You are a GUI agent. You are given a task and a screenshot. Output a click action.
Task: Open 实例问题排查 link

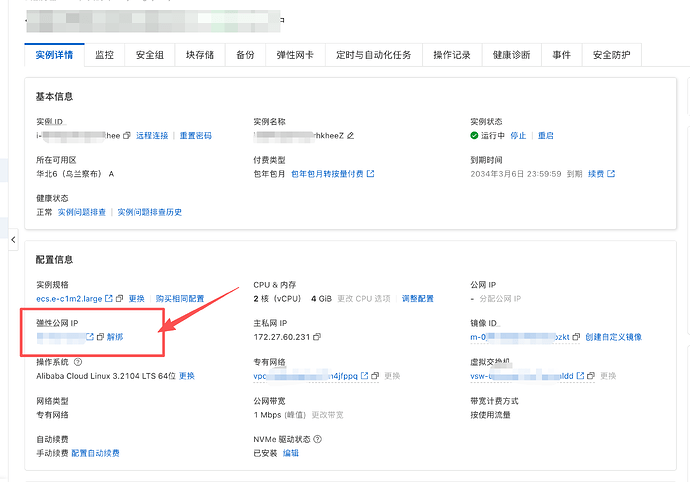[82, 212]
